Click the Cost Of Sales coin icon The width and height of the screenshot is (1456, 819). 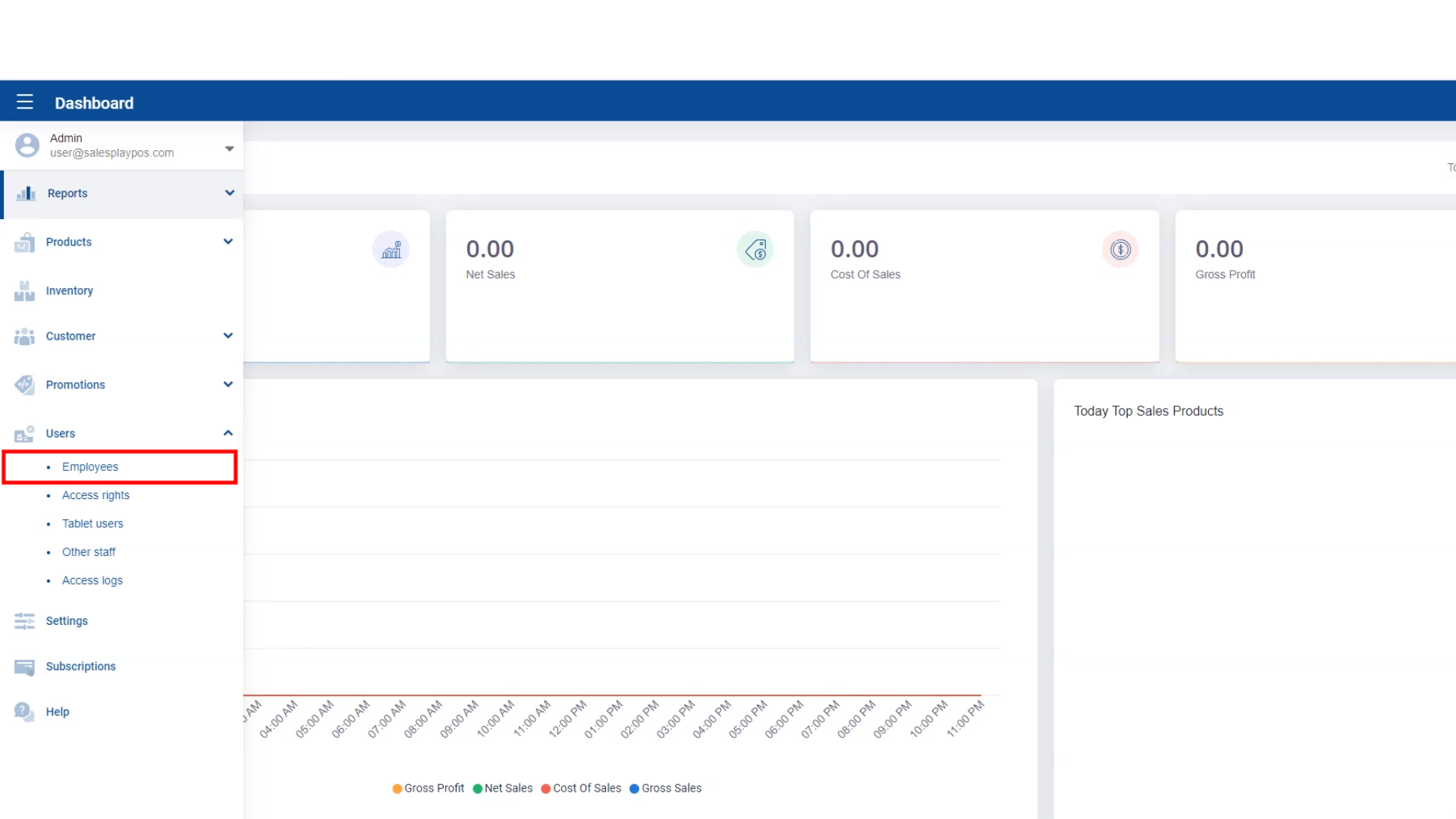(1120, 249)
